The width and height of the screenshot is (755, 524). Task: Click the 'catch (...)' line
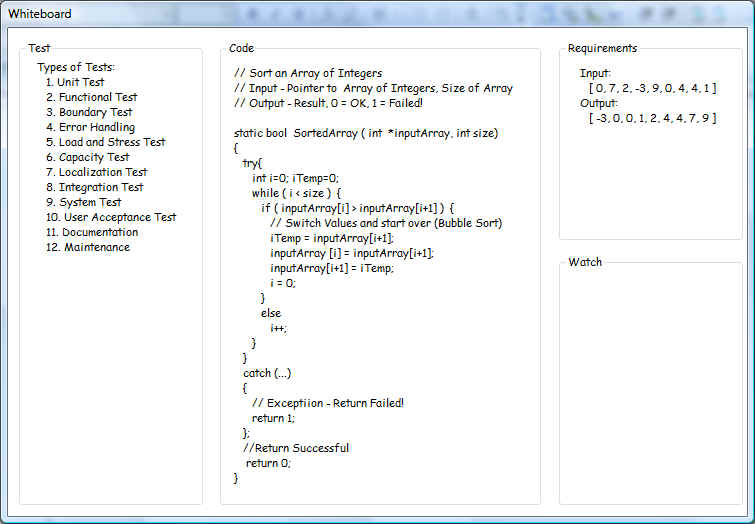(x=267, y=373)
